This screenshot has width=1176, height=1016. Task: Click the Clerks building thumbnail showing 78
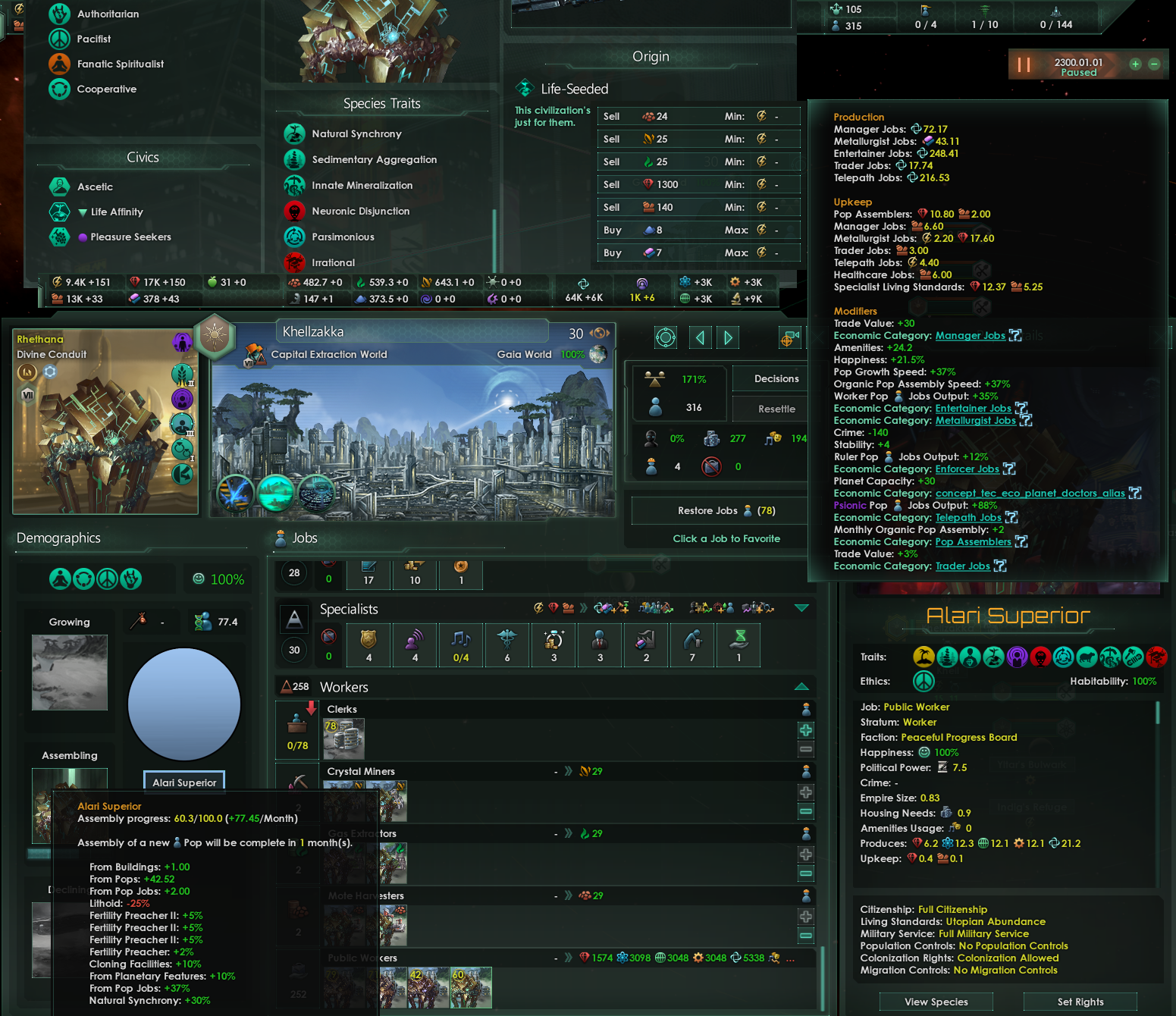(343, 738)
